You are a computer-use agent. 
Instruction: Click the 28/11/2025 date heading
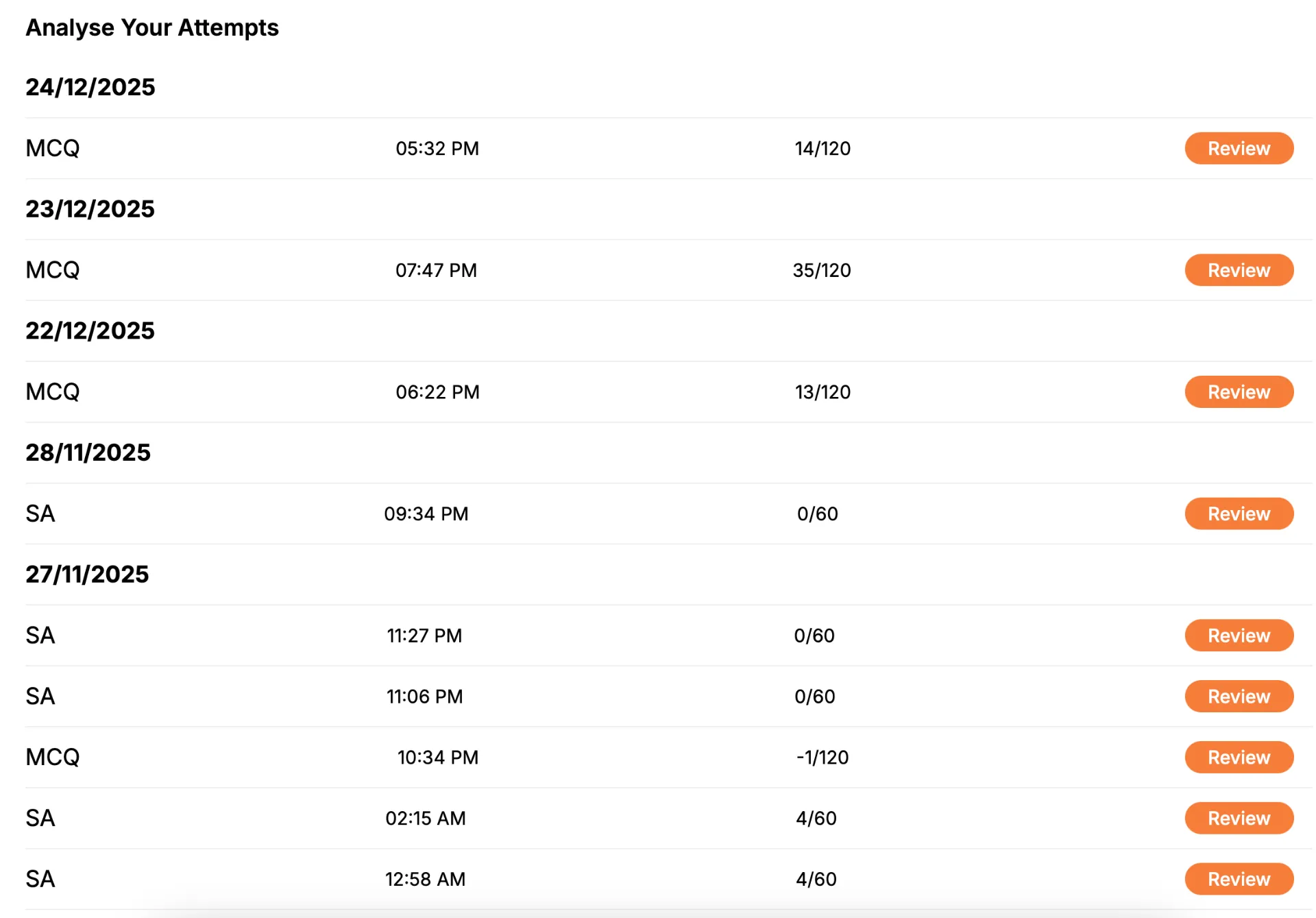[88, 452]
